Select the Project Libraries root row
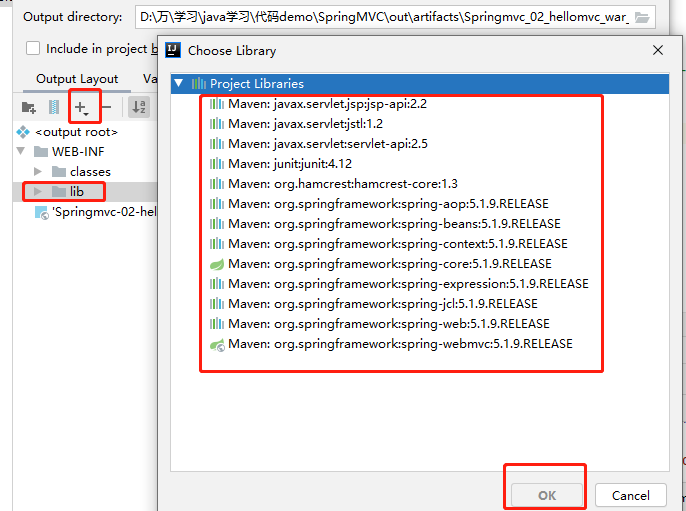686x511 pixels. 420,84
